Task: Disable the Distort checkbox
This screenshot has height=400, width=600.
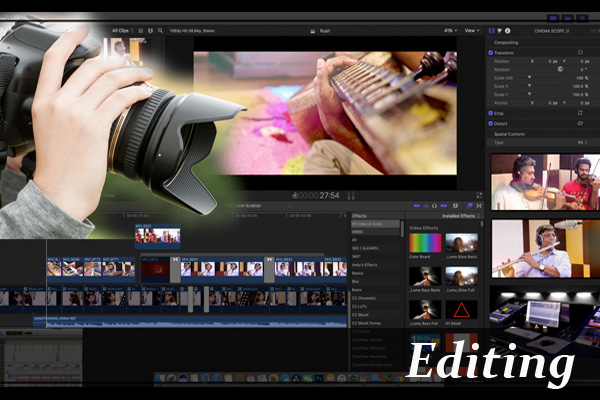Action: tap(491, 124)
